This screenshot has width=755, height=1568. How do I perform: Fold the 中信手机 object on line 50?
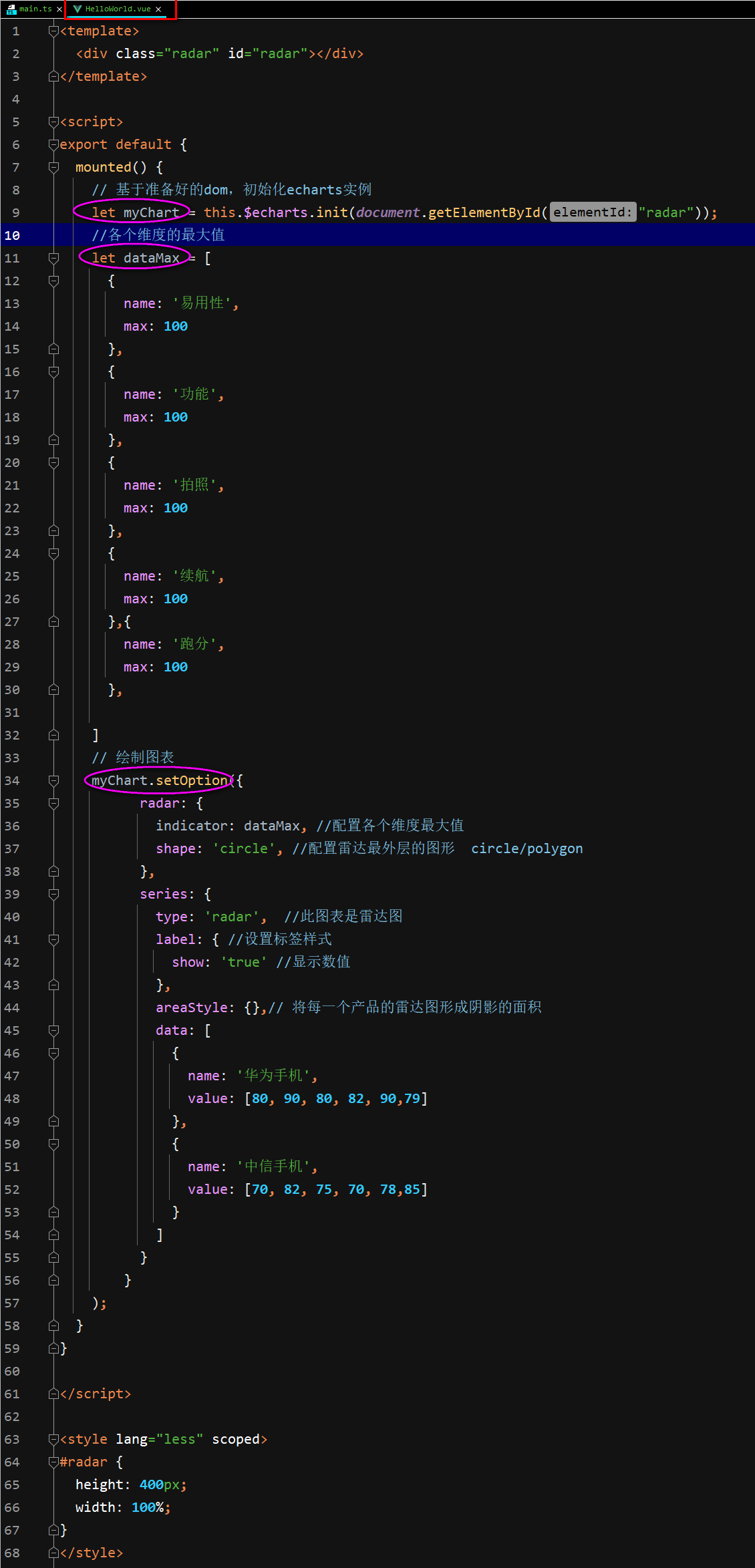pos(53,1144)
